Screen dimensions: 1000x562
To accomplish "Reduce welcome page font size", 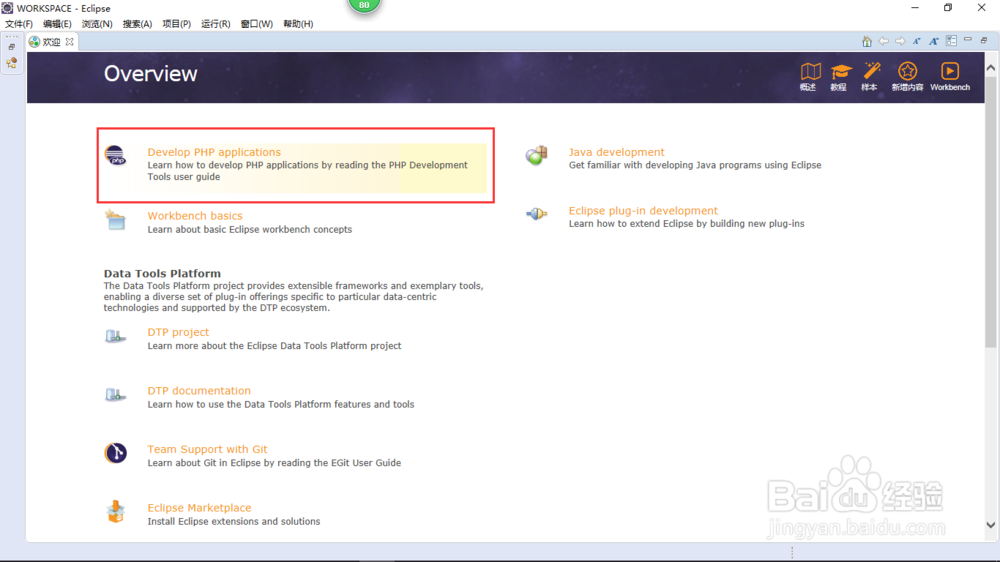I will pos(916,41).
